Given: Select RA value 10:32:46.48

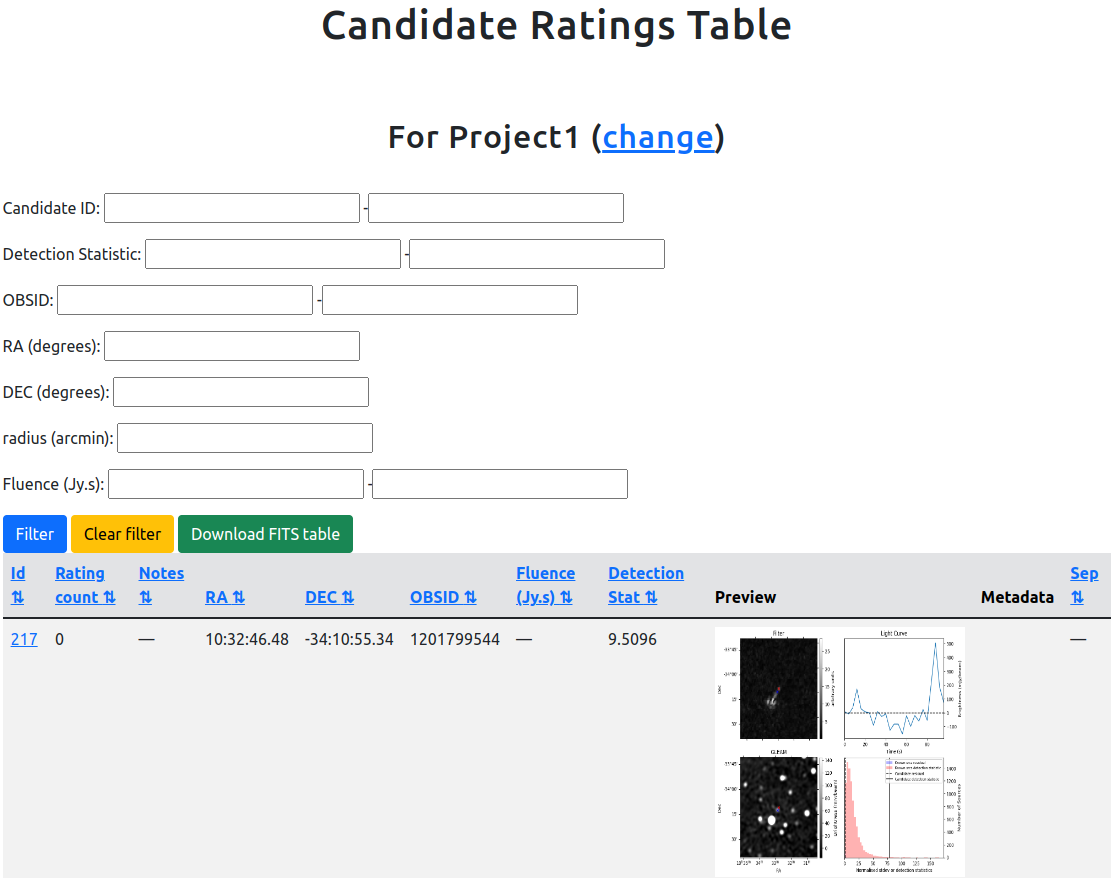Looking at the screenshot, I should coord(247,639).
